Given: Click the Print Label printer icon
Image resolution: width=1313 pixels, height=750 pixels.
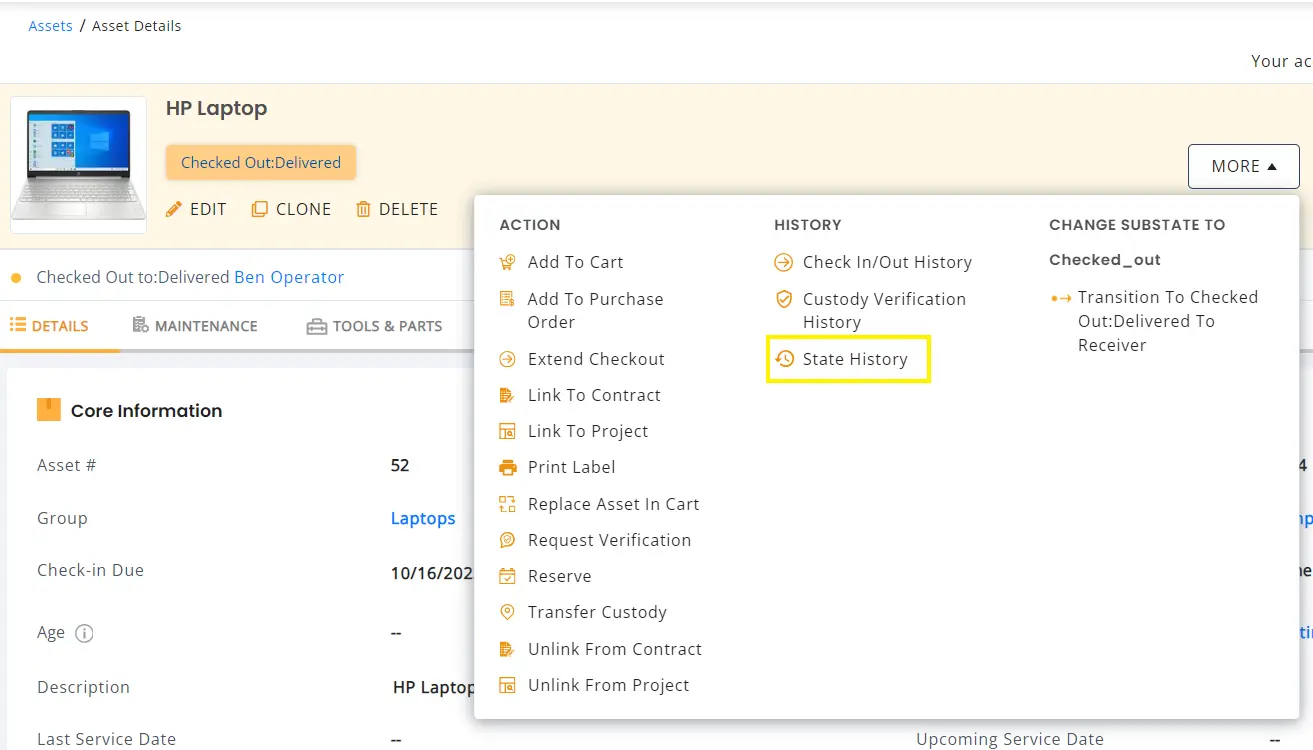Looking at the screenshot, I should [x=508, y=468].
